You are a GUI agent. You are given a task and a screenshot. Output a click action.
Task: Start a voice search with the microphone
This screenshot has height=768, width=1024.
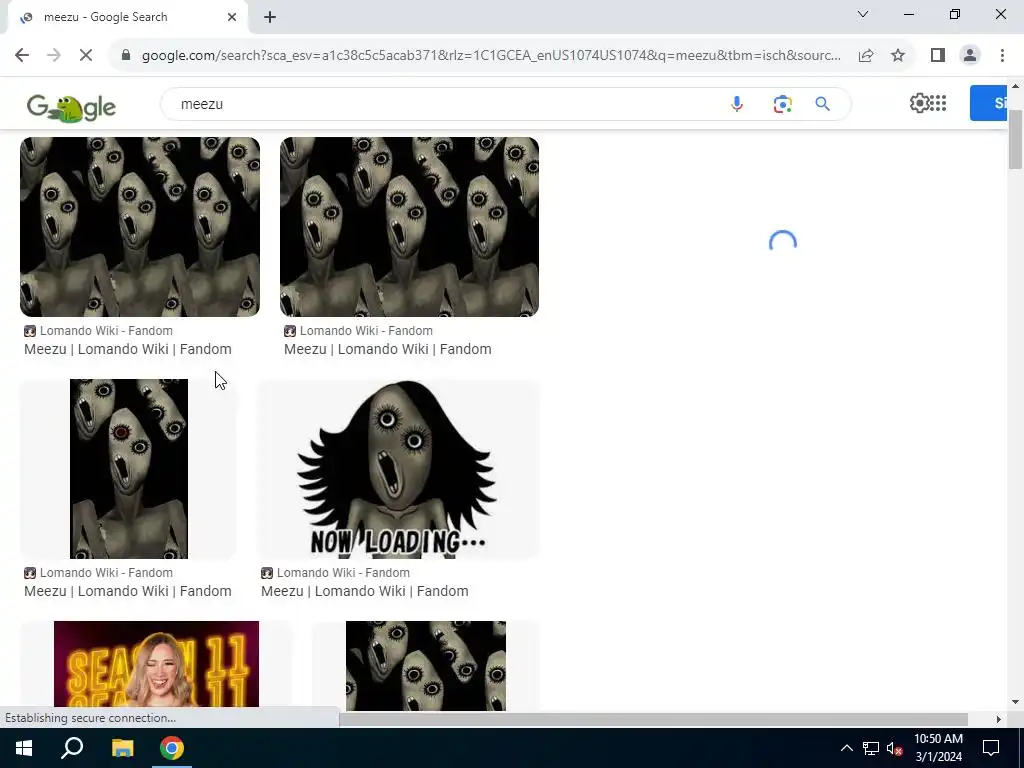(737, 104)
